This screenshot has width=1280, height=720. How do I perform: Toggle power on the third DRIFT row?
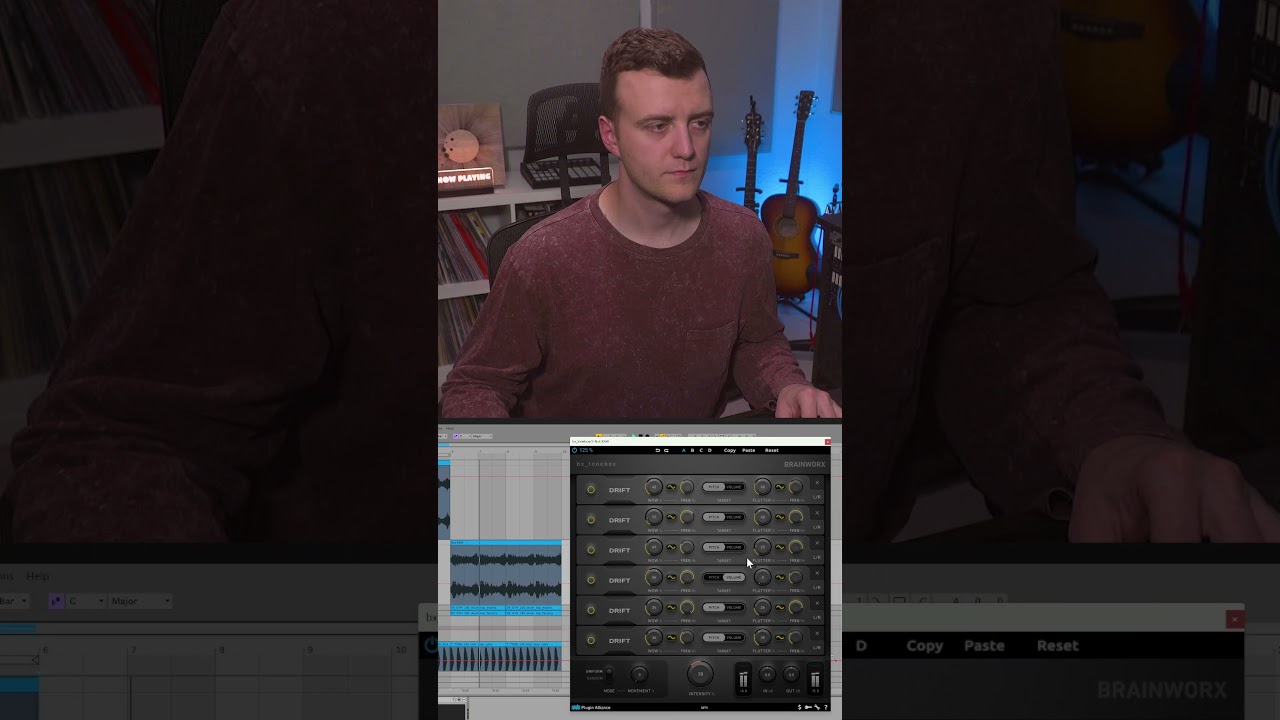click(x=591, y=550)
